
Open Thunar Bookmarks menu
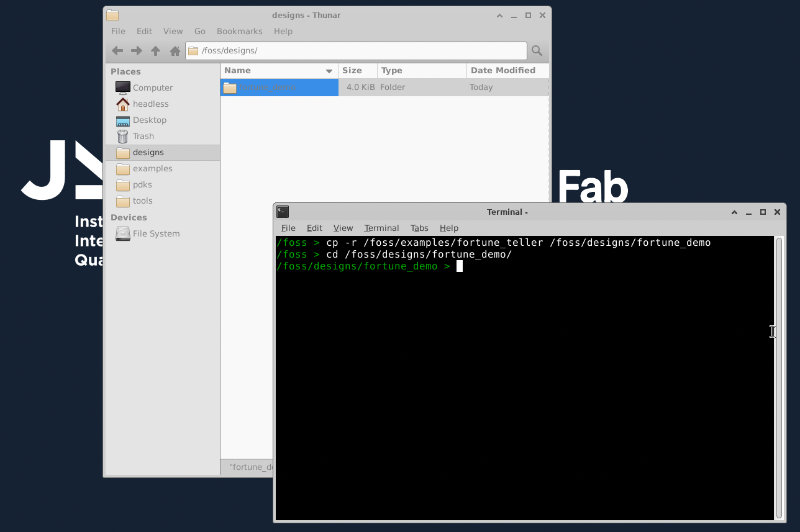239,31
